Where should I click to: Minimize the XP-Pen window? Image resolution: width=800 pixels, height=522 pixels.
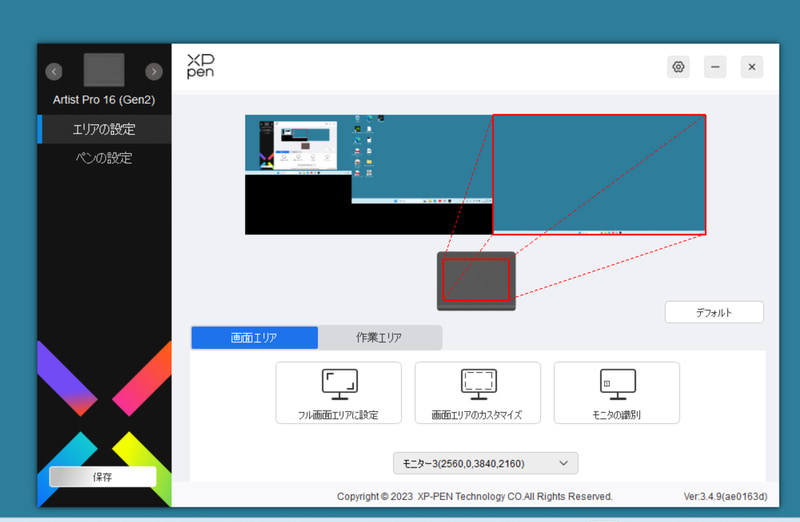[715, 67]
